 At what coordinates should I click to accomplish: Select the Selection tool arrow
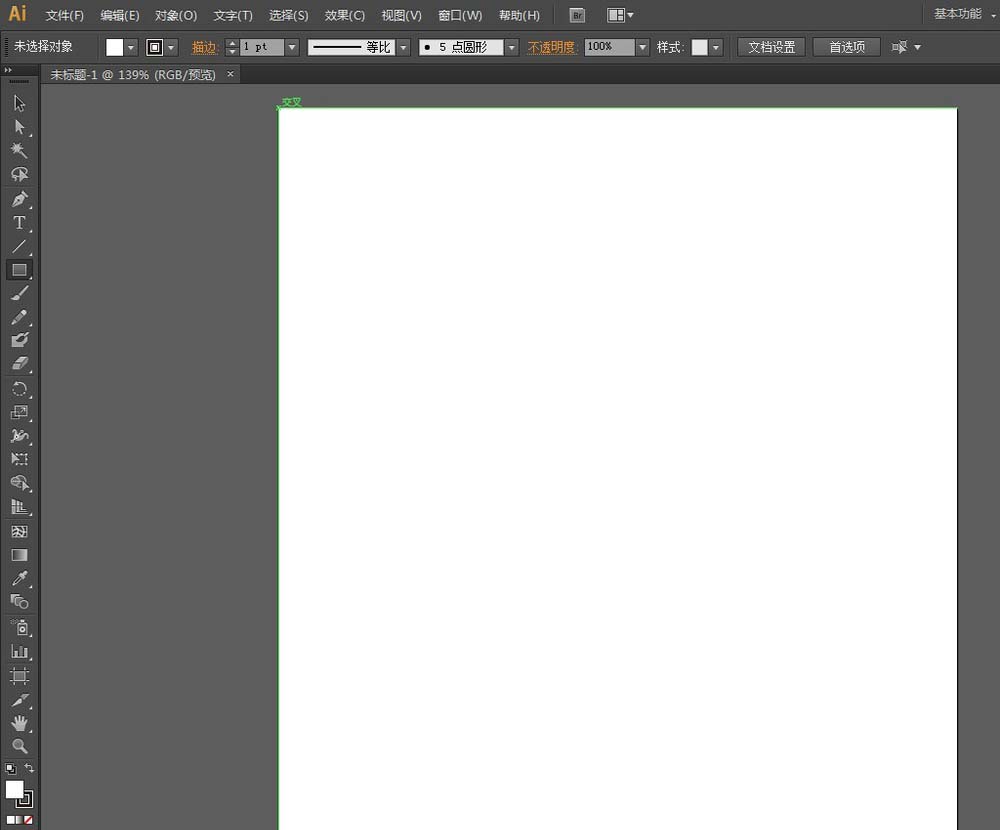pyautogui.click(x=19, y=103)
